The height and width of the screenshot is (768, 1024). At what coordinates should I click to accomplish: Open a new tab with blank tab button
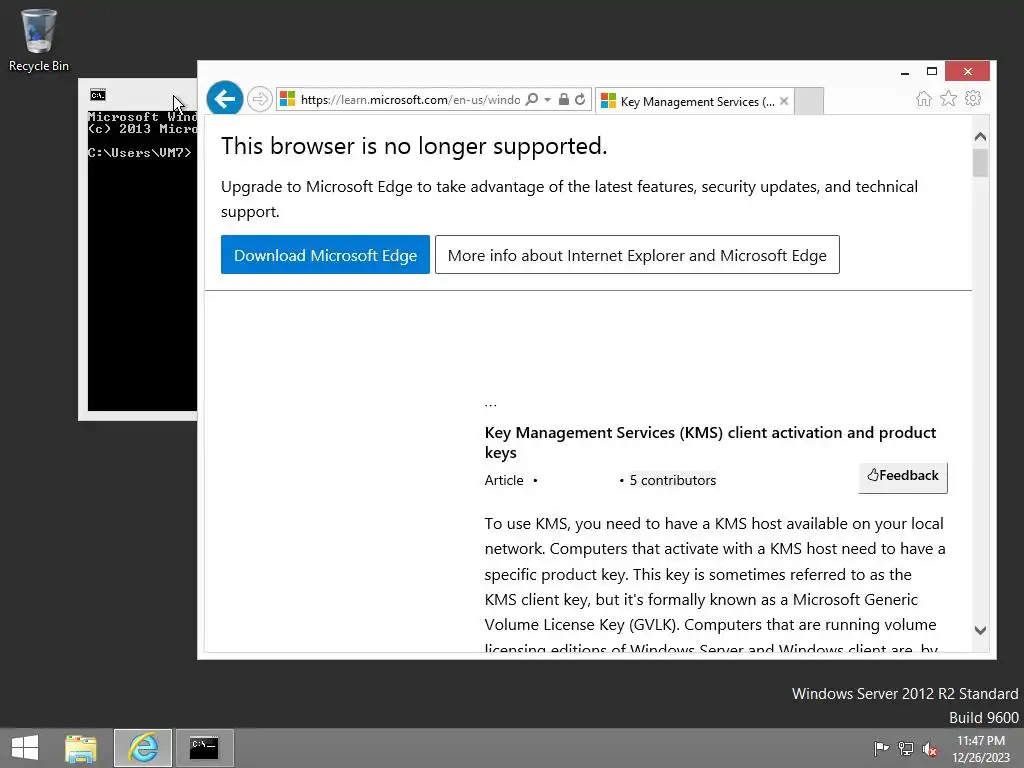click(x=809, y=101)
